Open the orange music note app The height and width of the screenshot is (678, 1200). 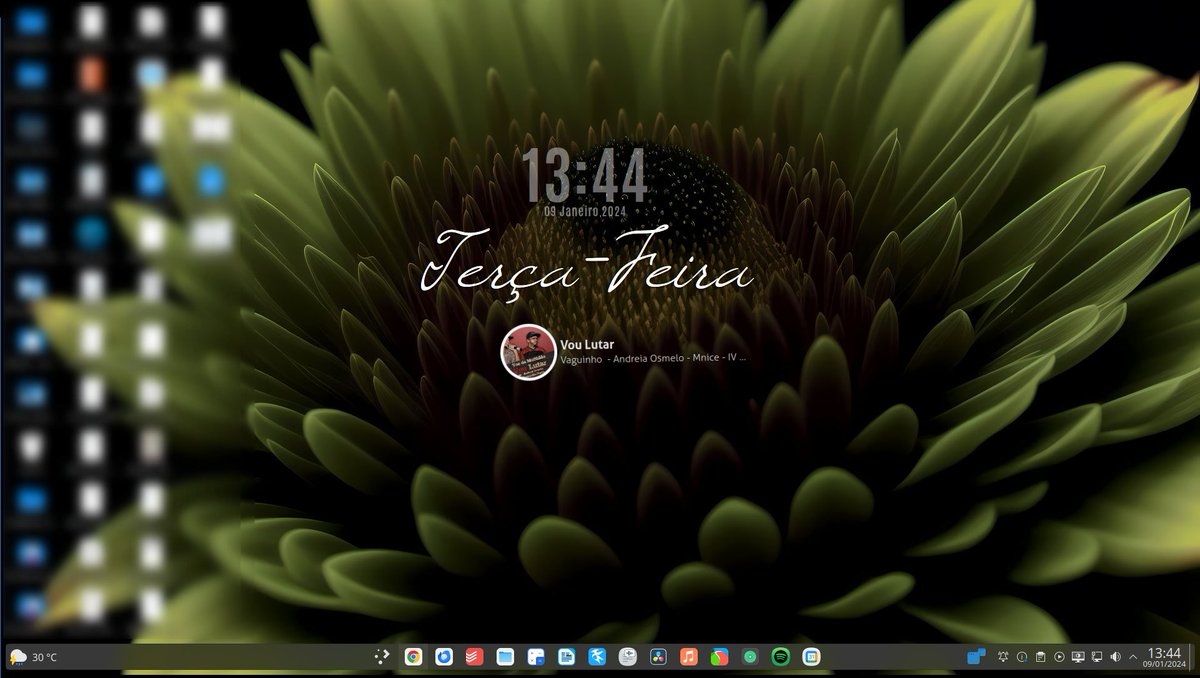[x=689, y=657]
